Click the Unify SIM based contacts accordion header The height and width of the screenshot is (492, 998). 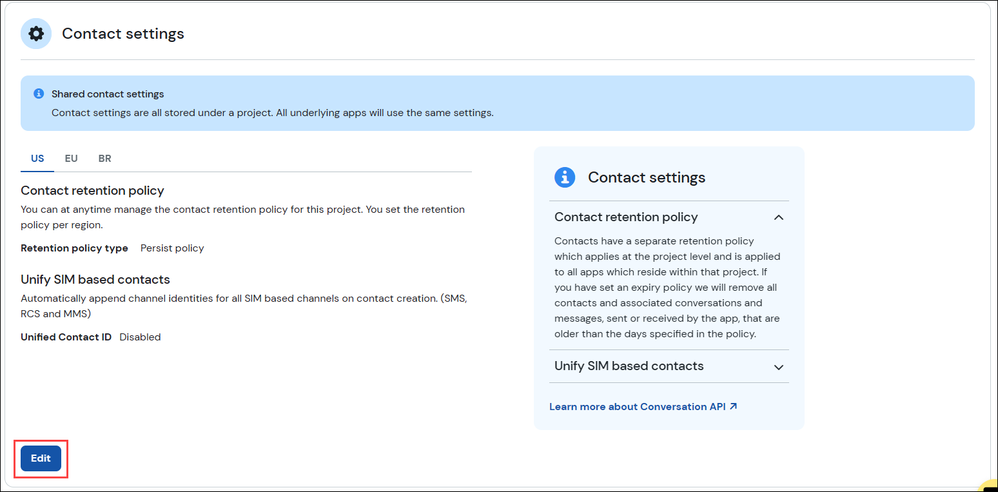(x=669, y=366)
